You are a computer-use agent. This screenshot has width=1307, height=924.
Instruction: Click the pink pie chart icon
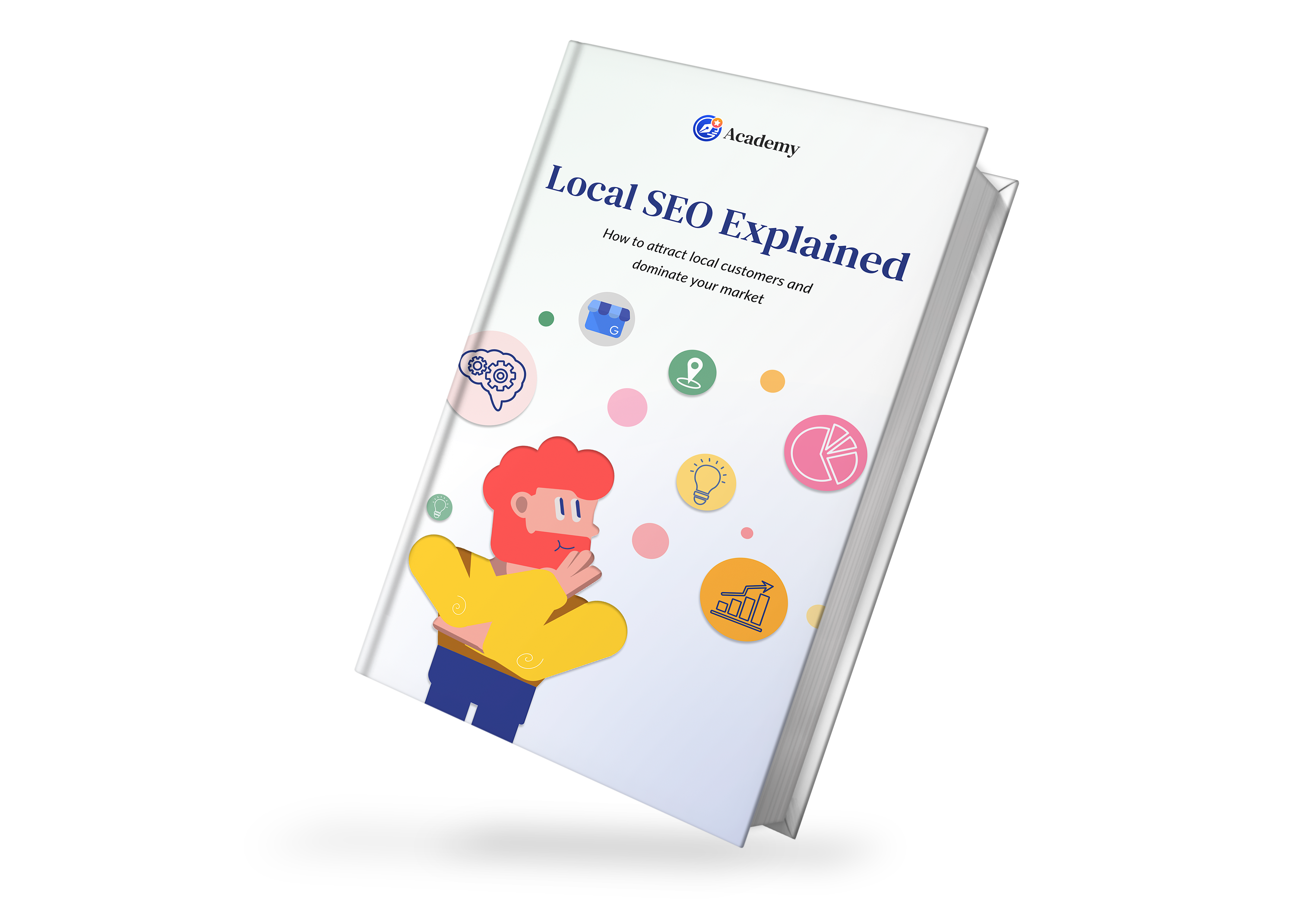tap(825, 453)
